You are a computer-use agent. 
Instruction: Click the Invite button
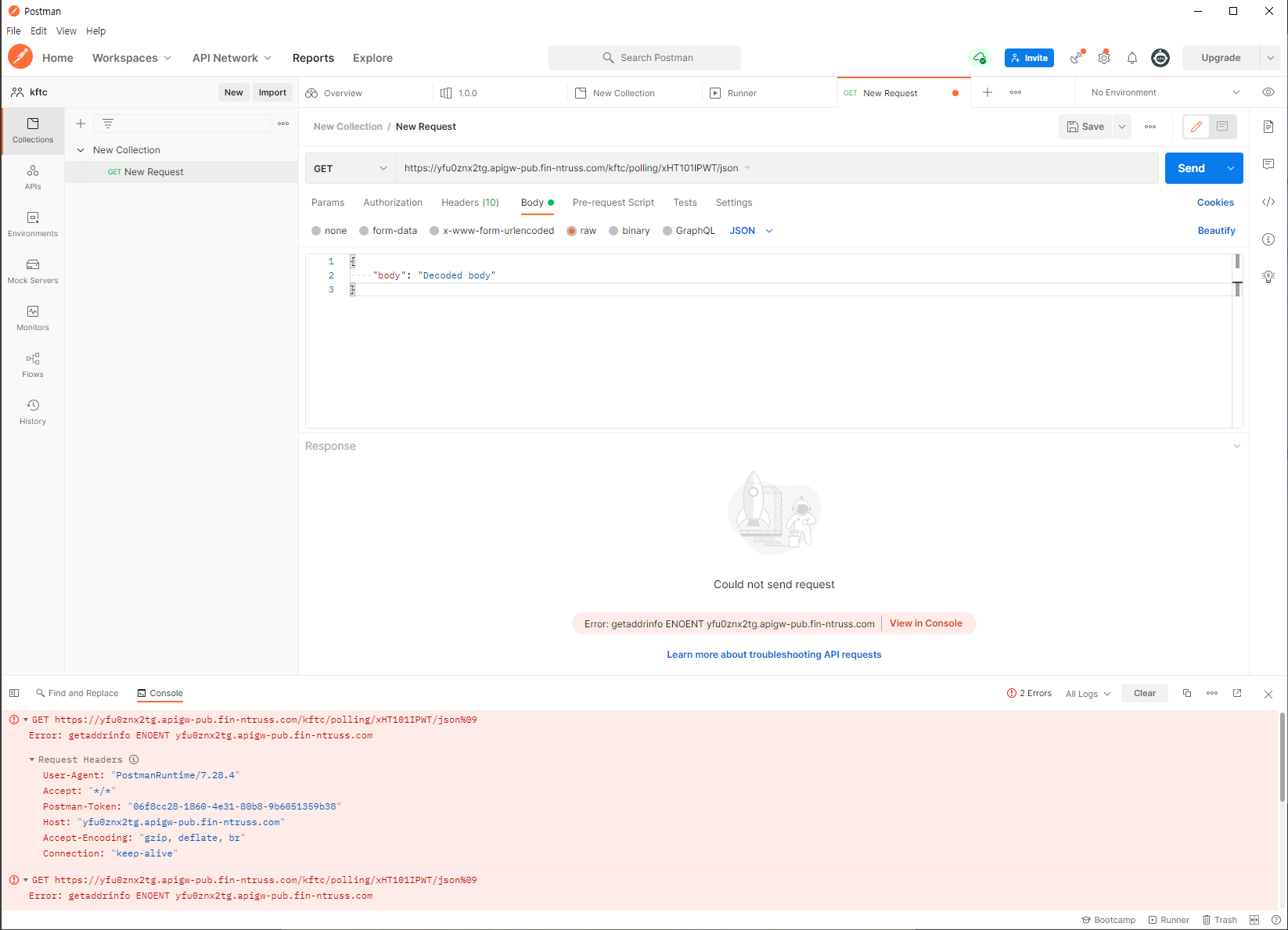[1029, 58]
